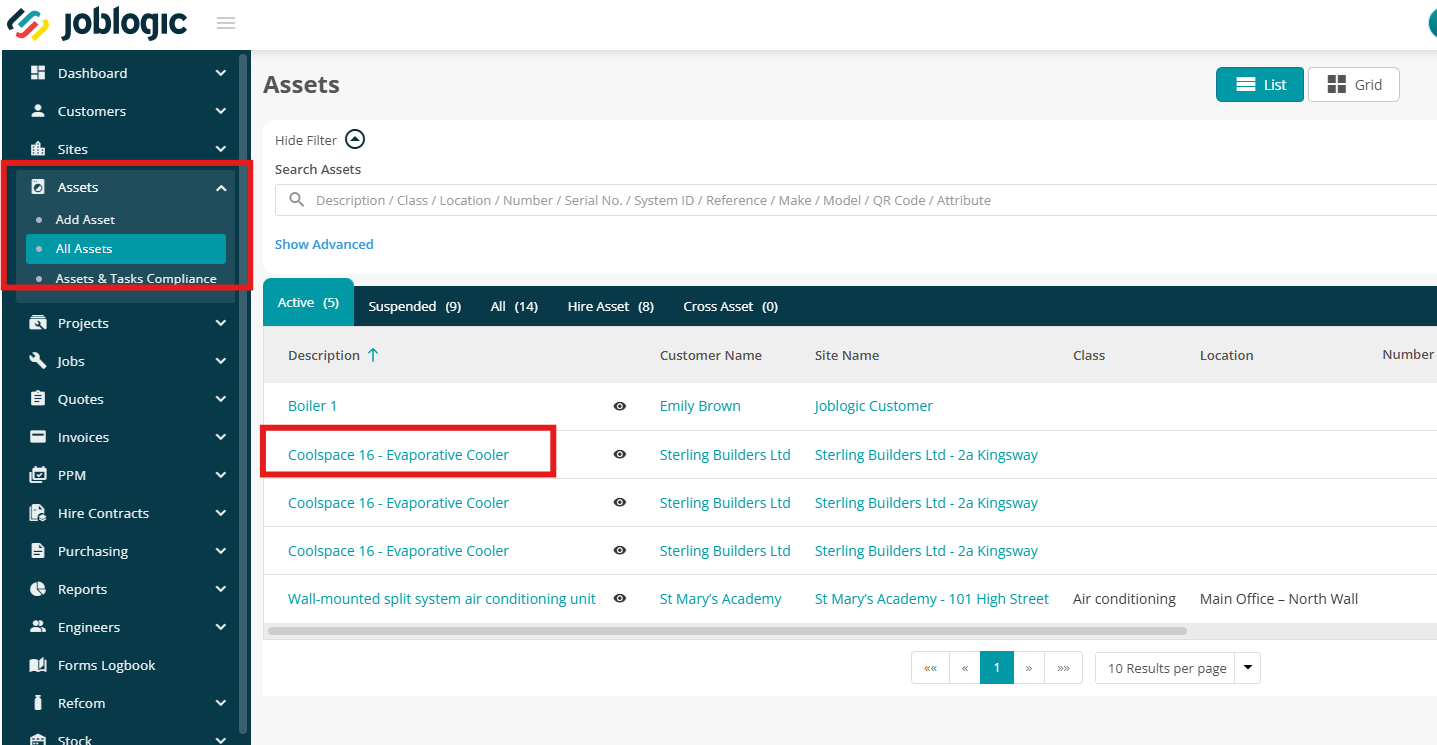Screen dimensions: 1437x745
Task: Open the Refcom cylinder icon
Action: [x=38, y=703]
